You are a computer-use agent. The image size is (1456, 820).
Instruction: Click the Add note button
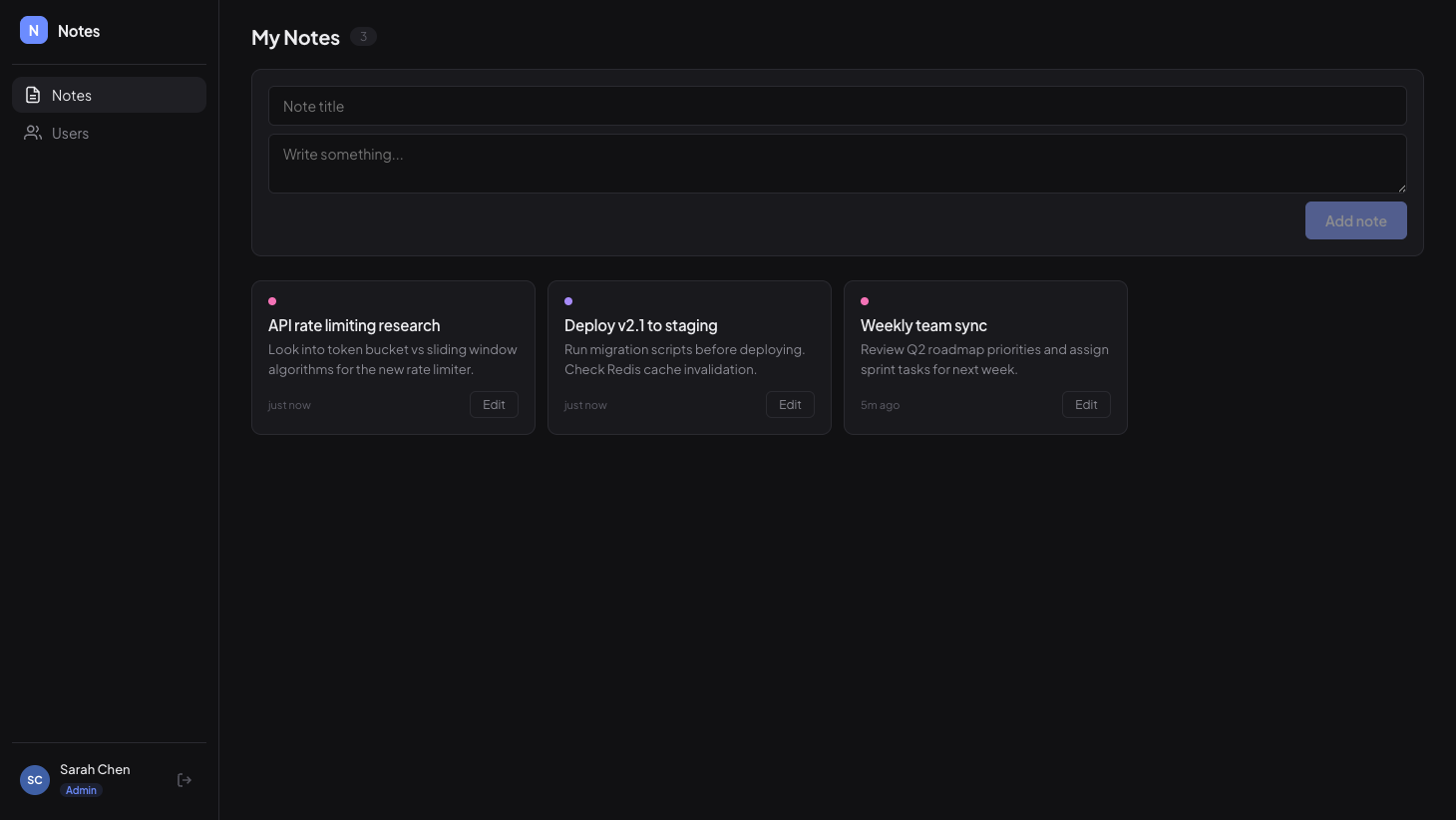(x=1356, y=220)
